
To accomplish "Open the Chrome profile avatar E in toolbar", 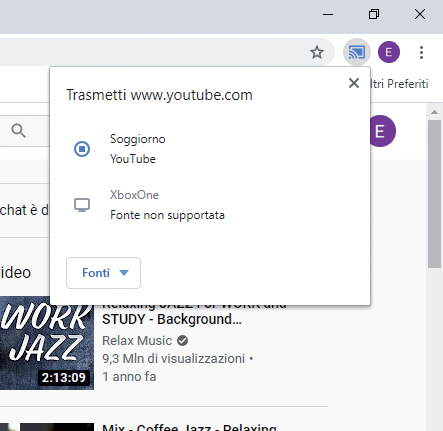I will pos(389,52).
